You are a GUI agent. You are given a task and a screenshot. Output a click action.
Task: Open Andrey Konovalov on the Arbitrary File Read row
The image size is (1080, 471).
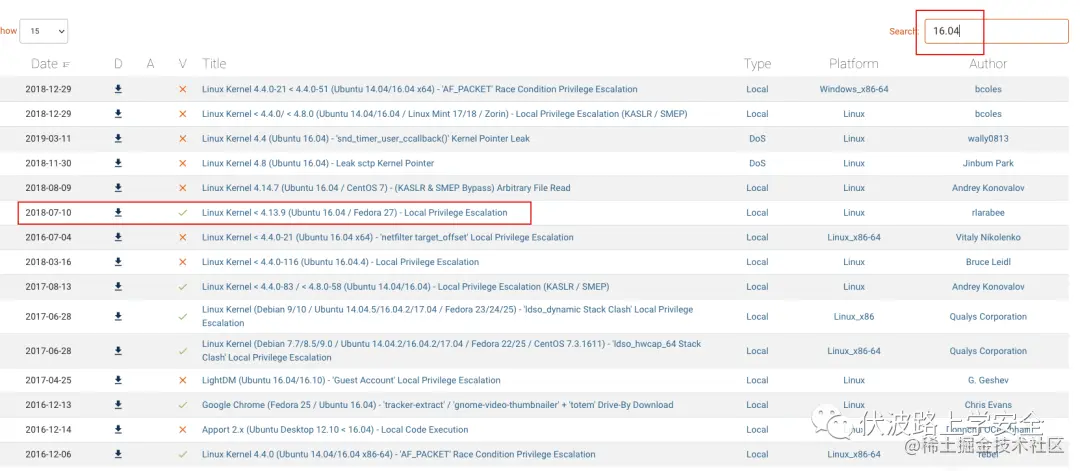(988, 187)
